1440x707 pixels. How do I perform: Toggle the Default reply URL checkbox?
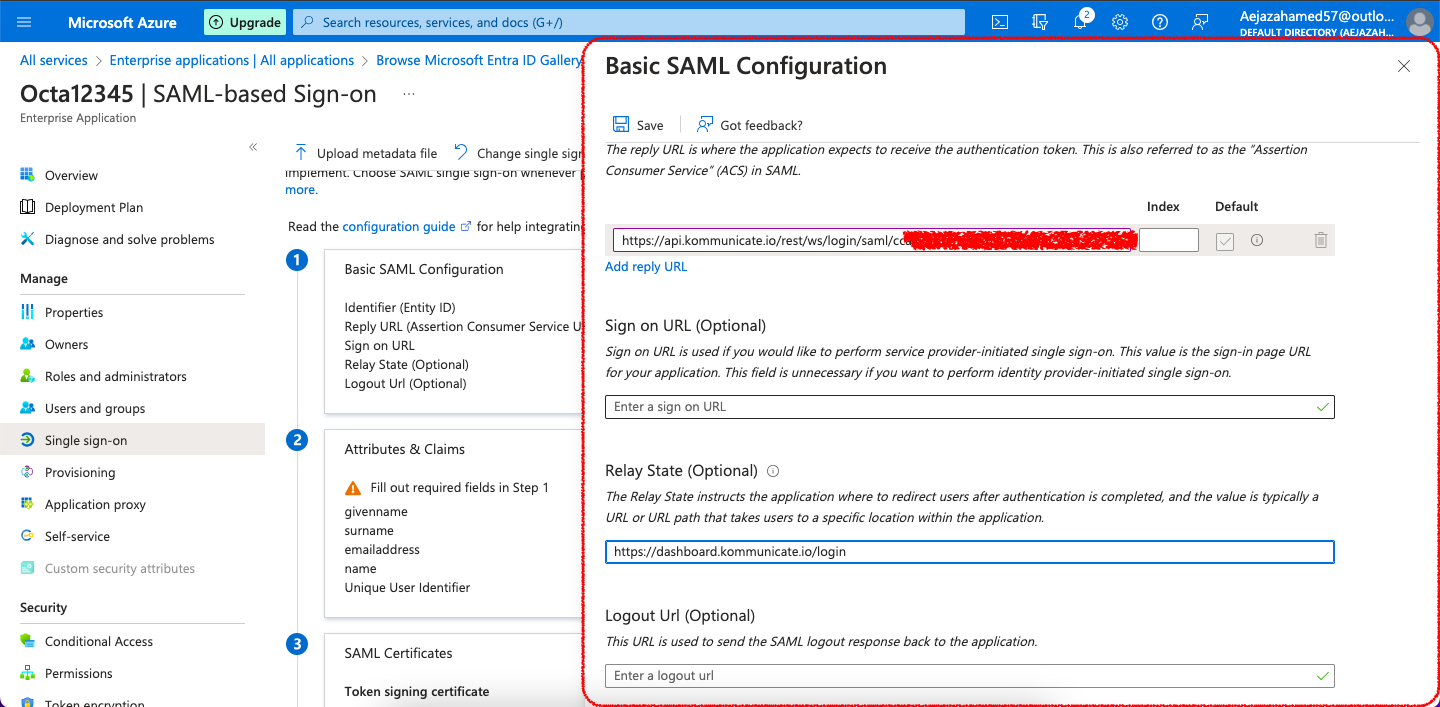pyautogui.click(x=1225, y=241)
